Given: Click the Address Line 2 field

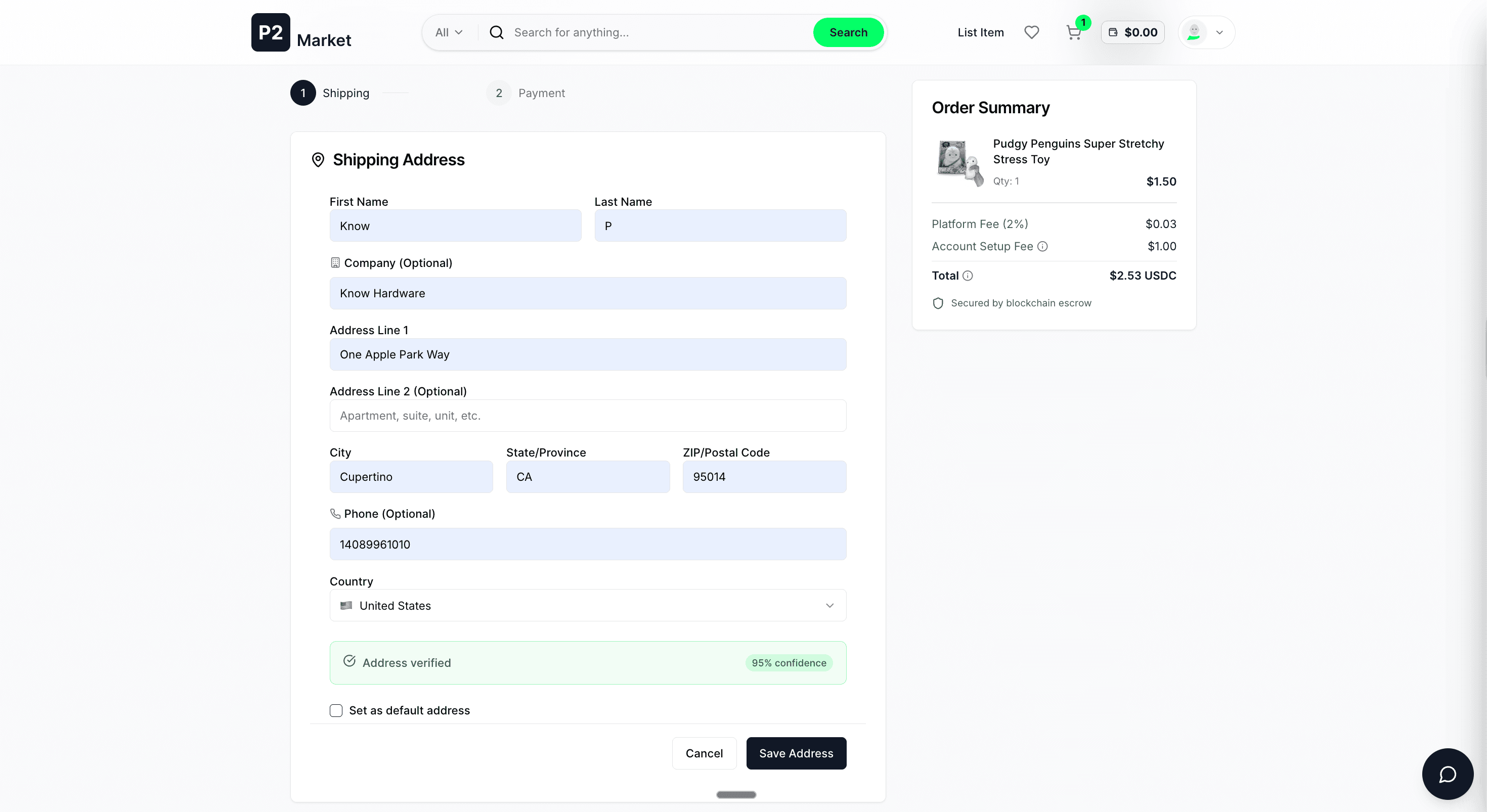Looking at the screenshot, I should (x=588, y=416).
